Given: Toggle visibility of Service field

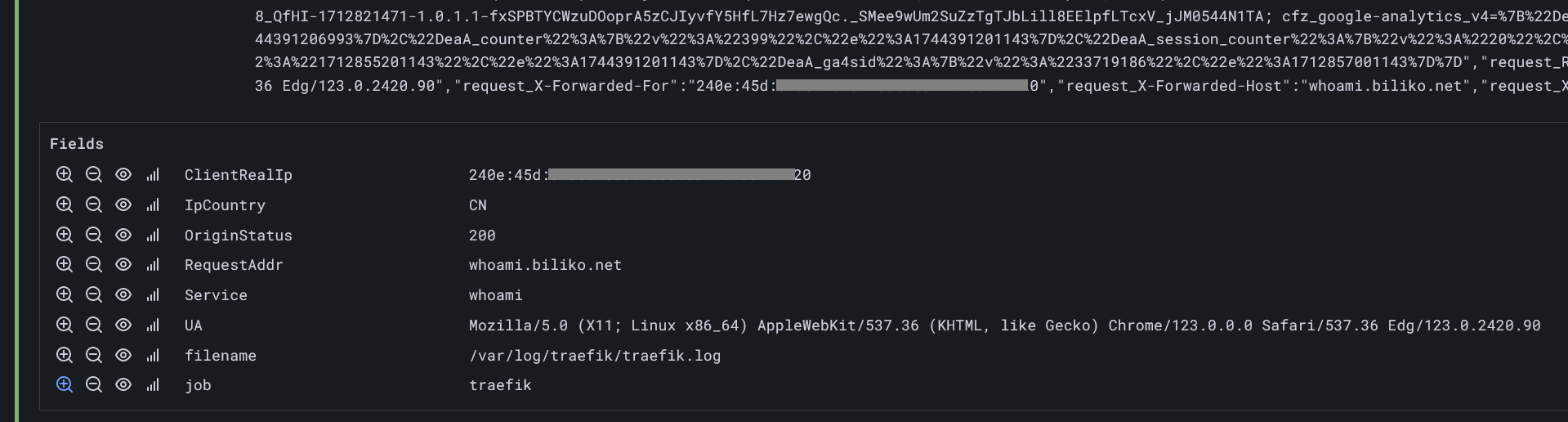Looking at the screenshot, I should click(x=123, y=294).
